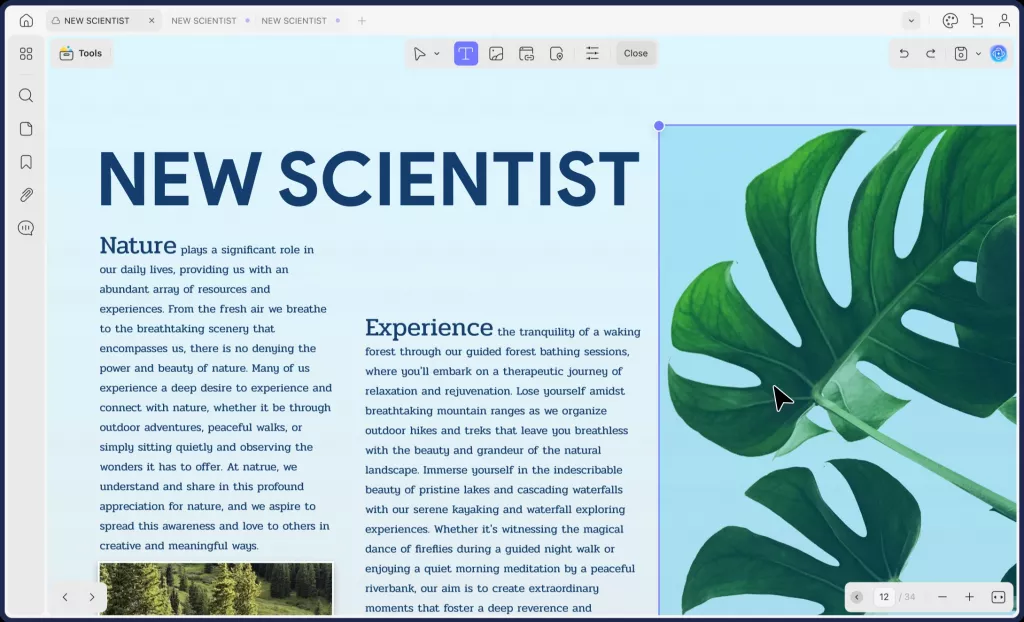Switch to the second NEW SCIENTIST tab
This screenshot has width=1024, height=622.
click(204, 20)
